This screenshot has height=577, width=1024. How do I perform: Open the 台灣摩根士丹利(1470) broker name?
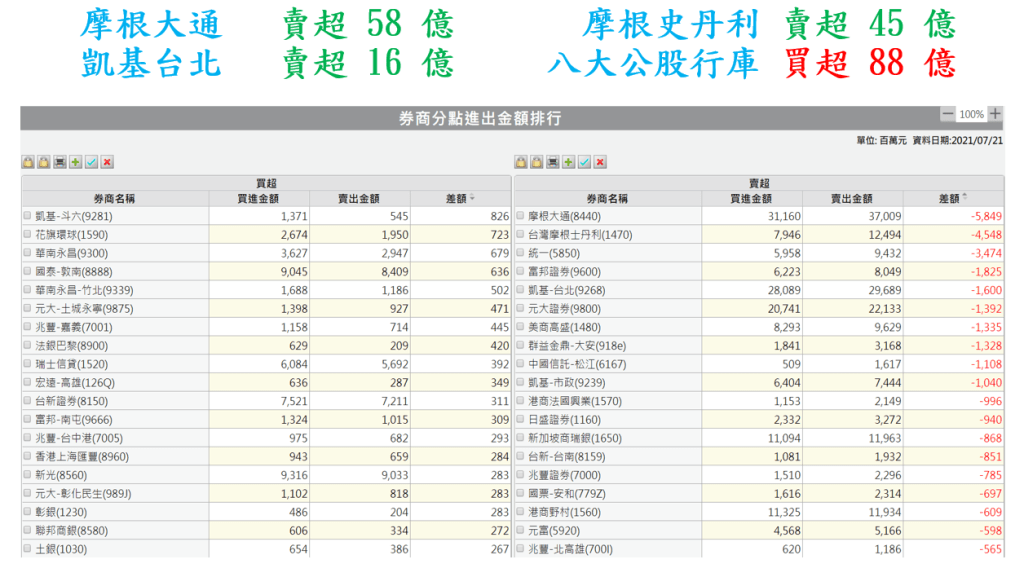[x=580, y=234]
